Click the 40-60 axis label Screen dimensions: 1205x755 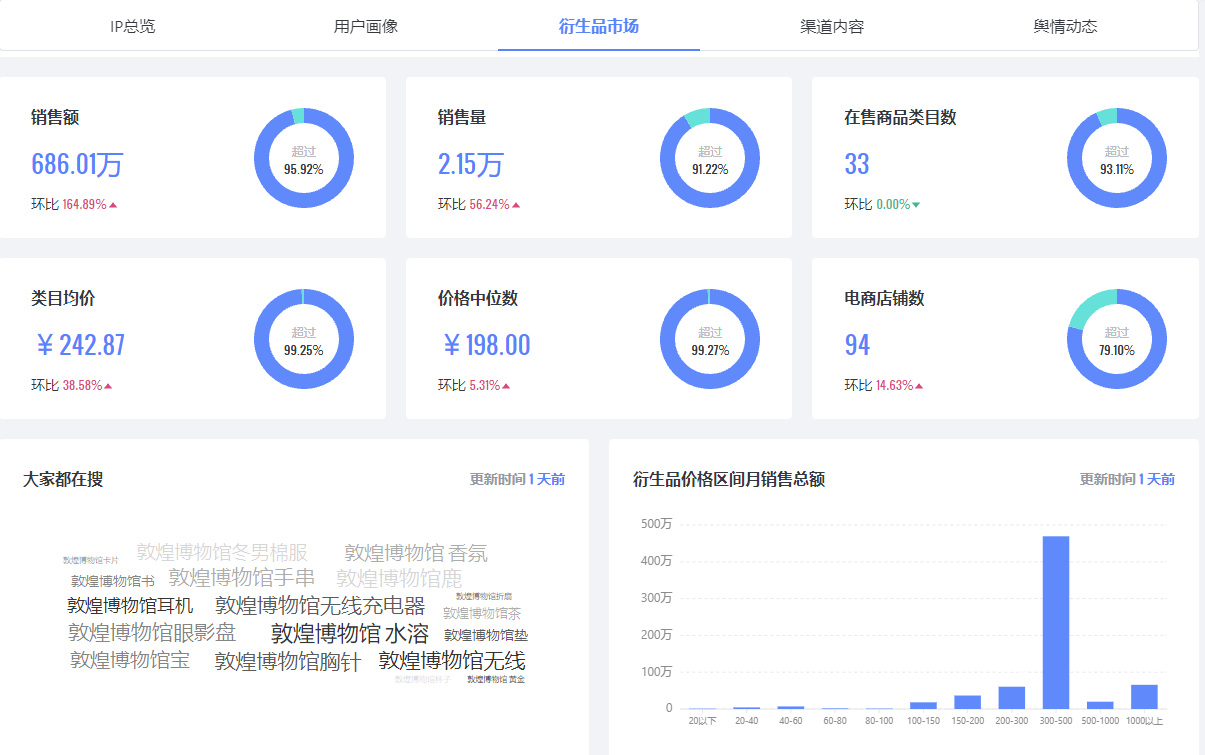point(791,721)
